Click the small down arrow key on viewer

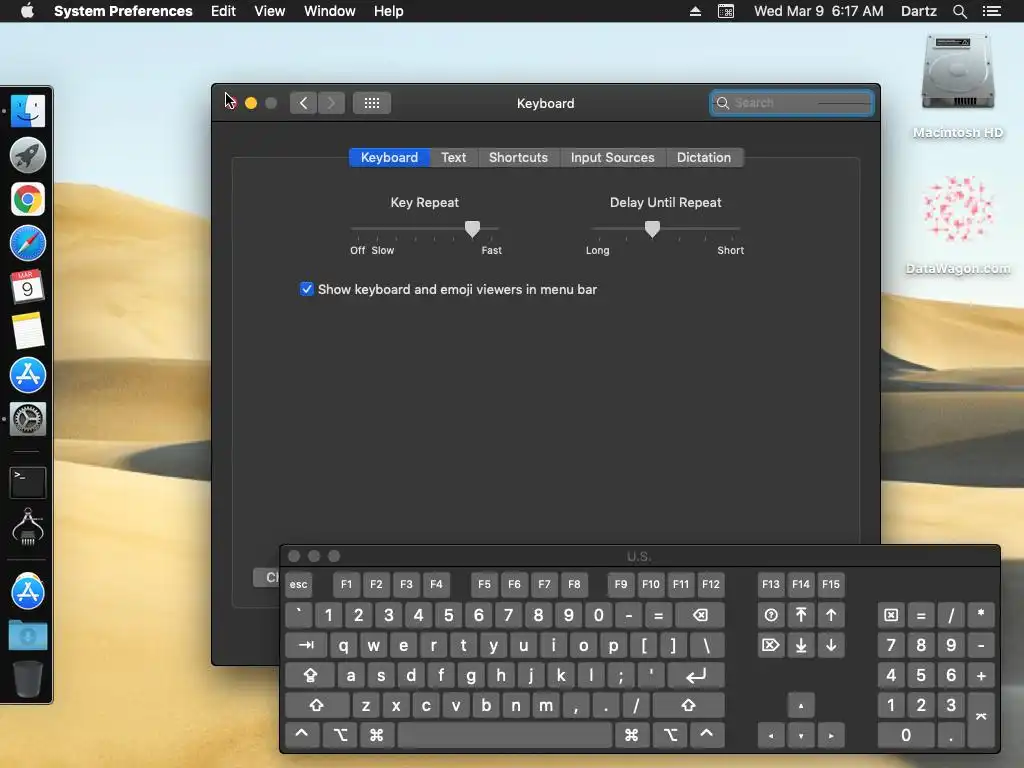tap(801, 735)
